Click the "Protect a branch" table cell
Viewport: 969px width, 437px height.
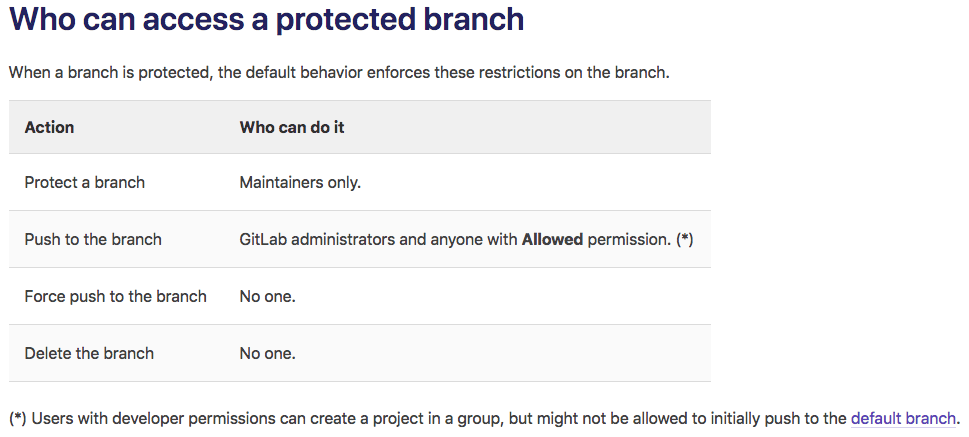coord(85,182)
